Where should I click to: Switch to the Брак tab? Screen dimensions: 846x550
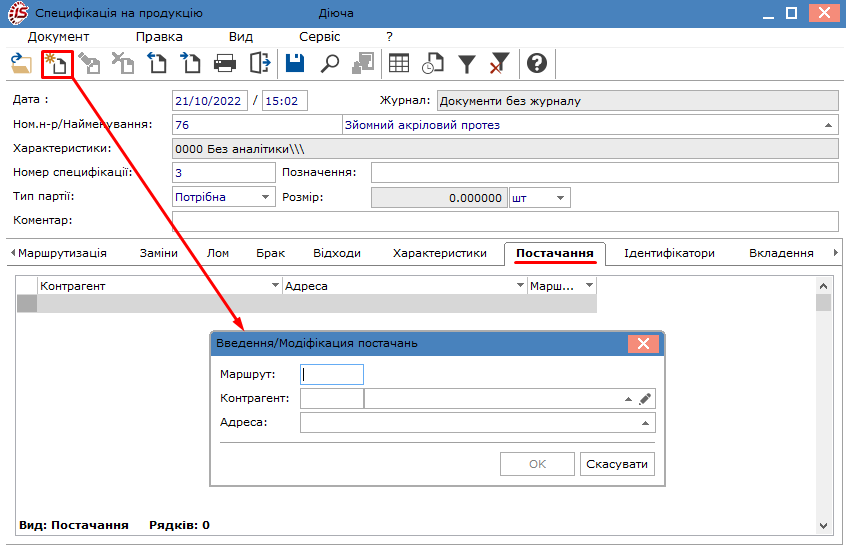pos(270,253)
